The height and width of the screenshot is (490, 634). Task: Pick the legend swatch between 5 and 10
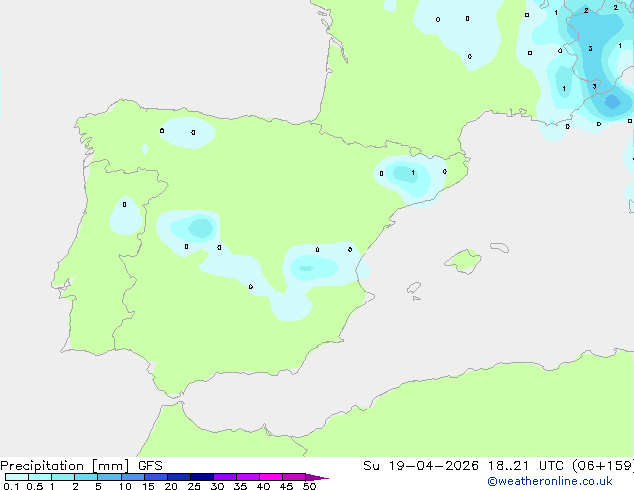tap(109, 477)
